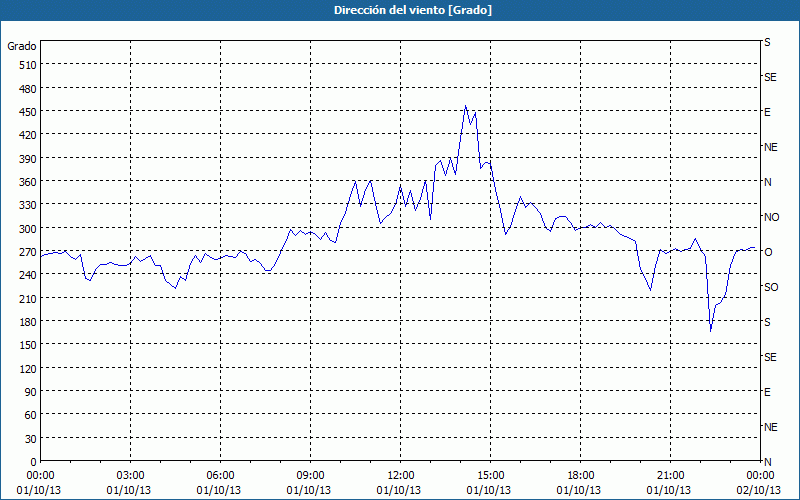800x500 pixels.
Task: Select the 90 label on the left axis
Action: (x=31, y=392)
